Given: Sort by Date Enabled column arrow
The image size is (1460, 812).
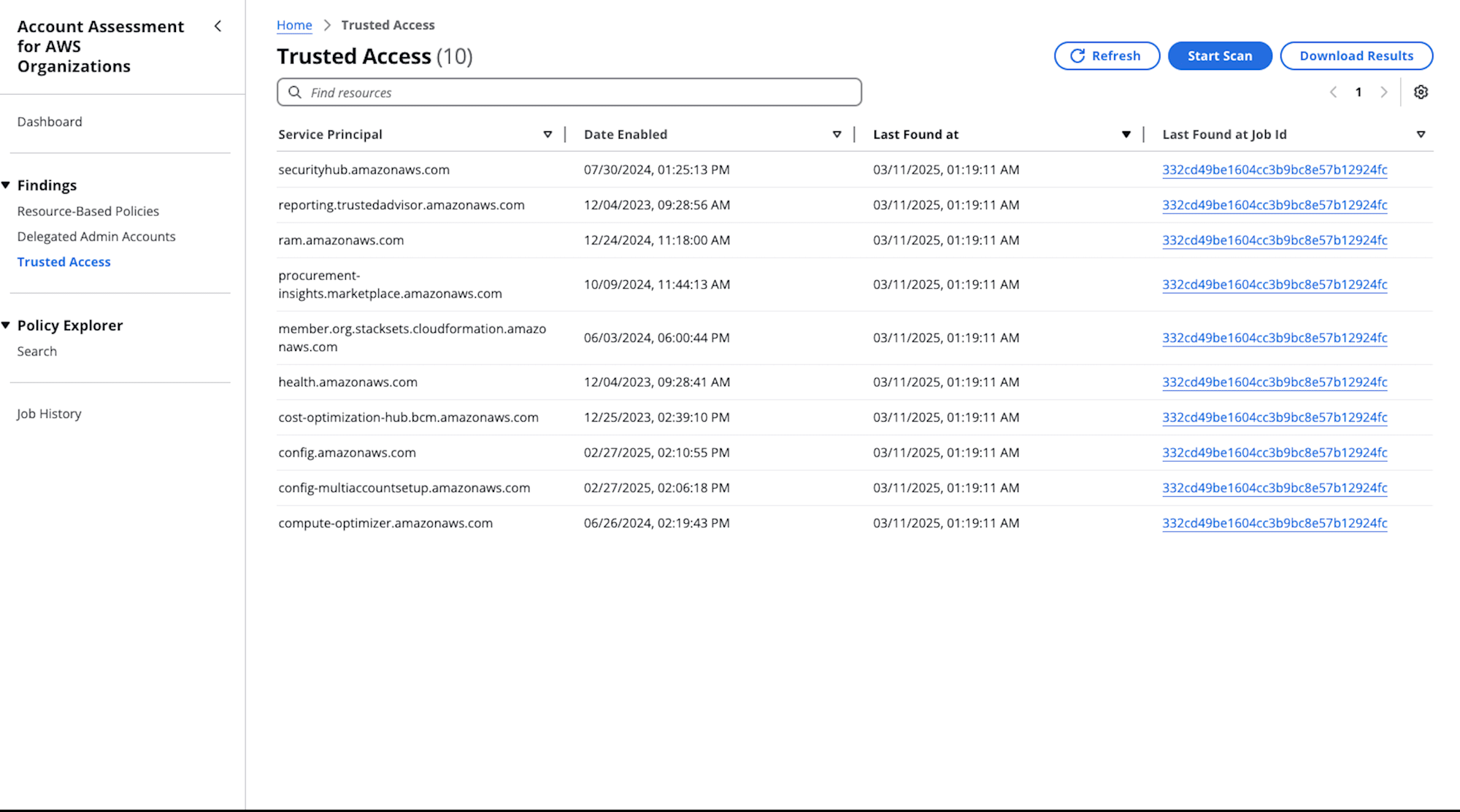Looking at the screenshot, I should pyautogui.click(x=837, y=134).
